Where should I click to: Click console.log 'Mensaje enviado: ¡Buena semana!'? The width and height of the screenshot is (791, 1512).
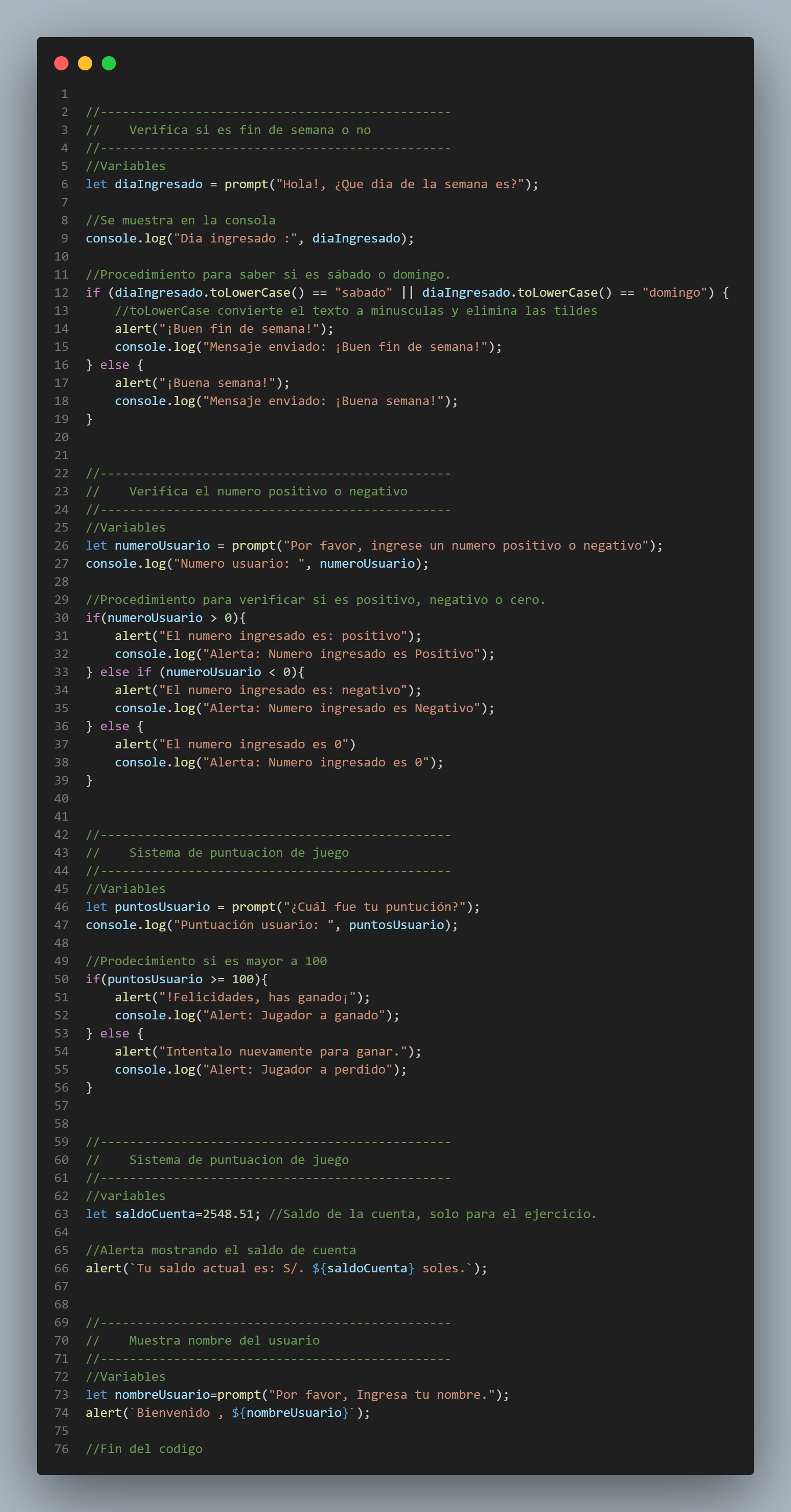(286, 401)
